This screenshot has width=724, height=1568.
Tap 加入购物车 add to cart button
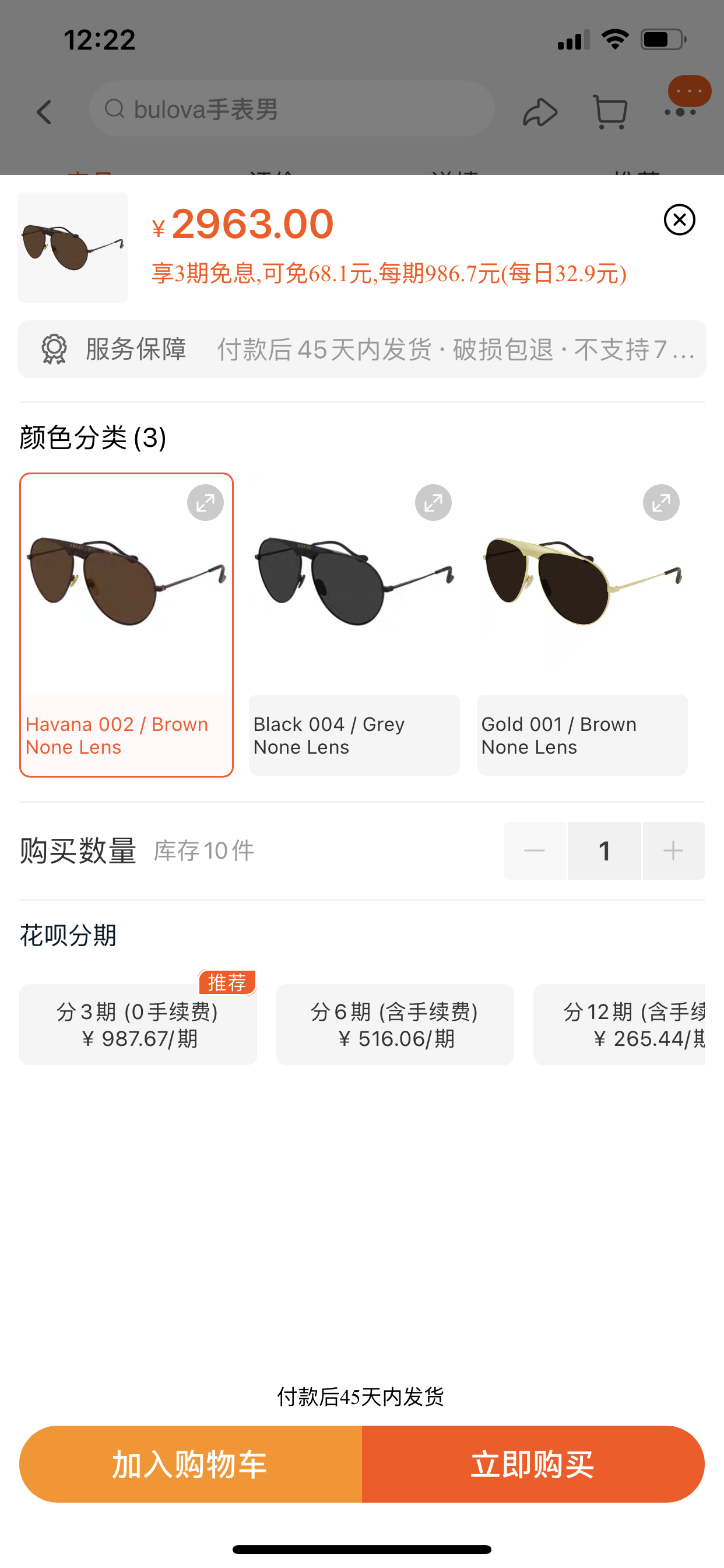coord(191,1464)
